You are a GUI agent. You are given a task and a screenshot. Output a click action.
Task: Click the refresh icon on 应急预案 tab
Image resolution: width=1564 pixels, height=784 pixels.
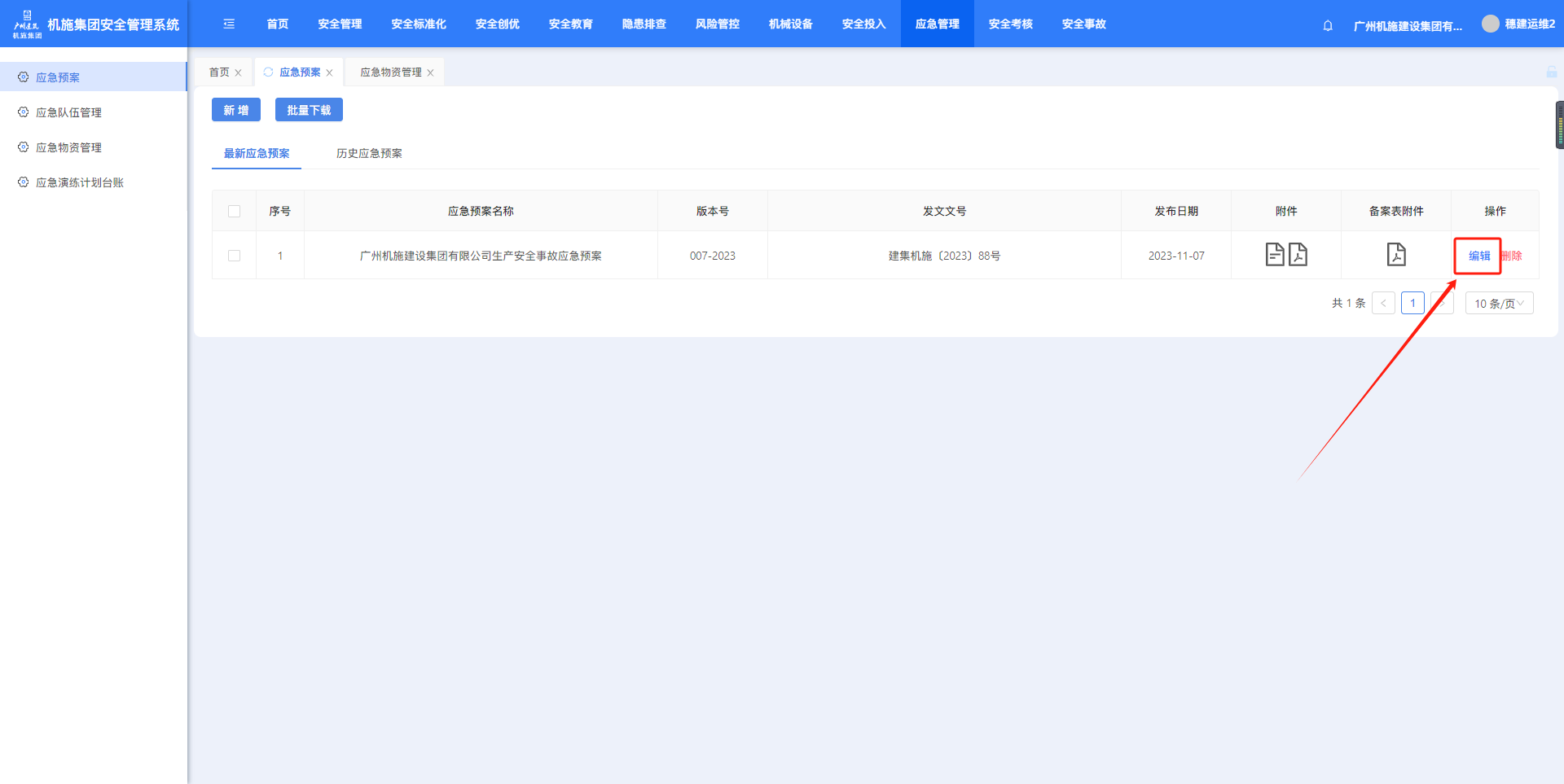tap(268, 72)
